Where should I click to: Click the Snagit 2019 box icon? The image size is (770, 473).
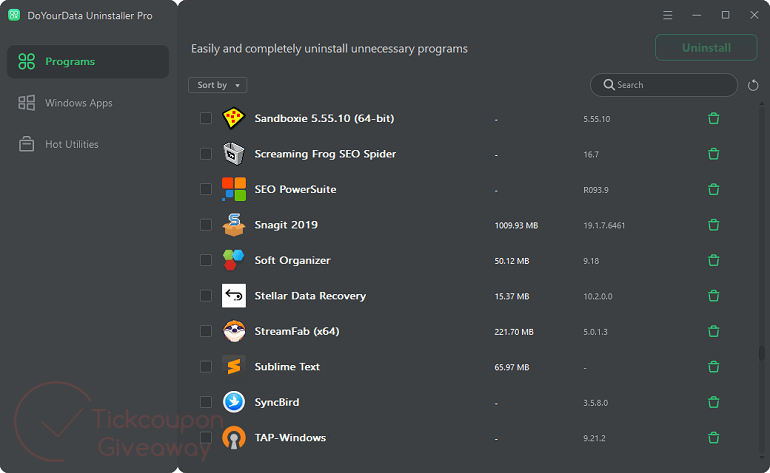point(234,225)
